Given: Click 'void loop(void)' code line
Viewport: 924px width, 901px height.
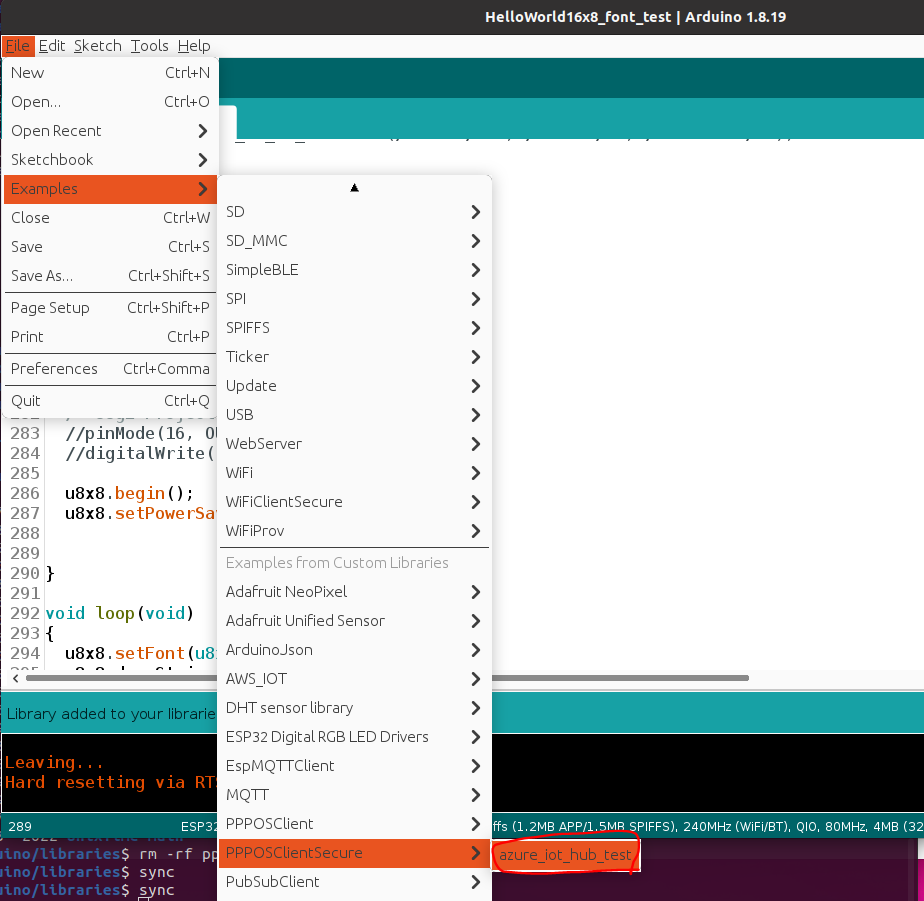Looking at the screenshot, I should point(120,613).
